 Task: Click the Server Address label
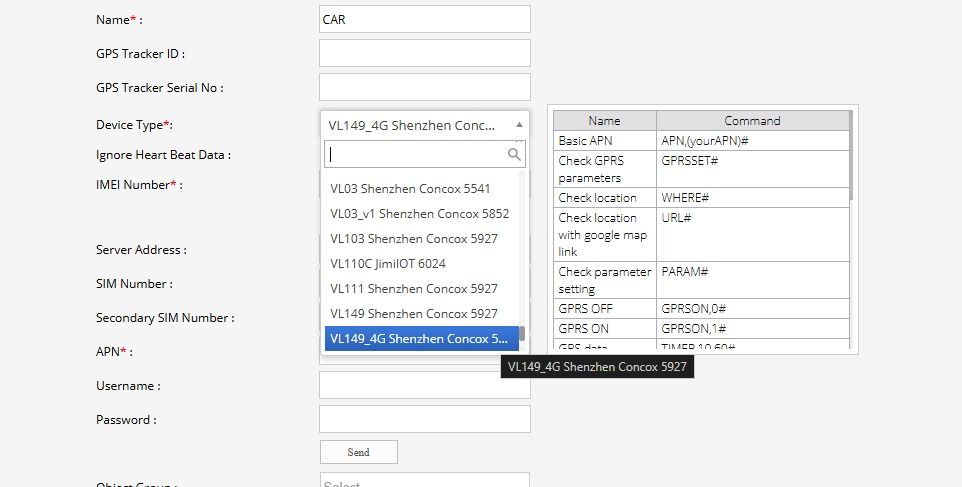pyautogui.click(x=141, y=250)
